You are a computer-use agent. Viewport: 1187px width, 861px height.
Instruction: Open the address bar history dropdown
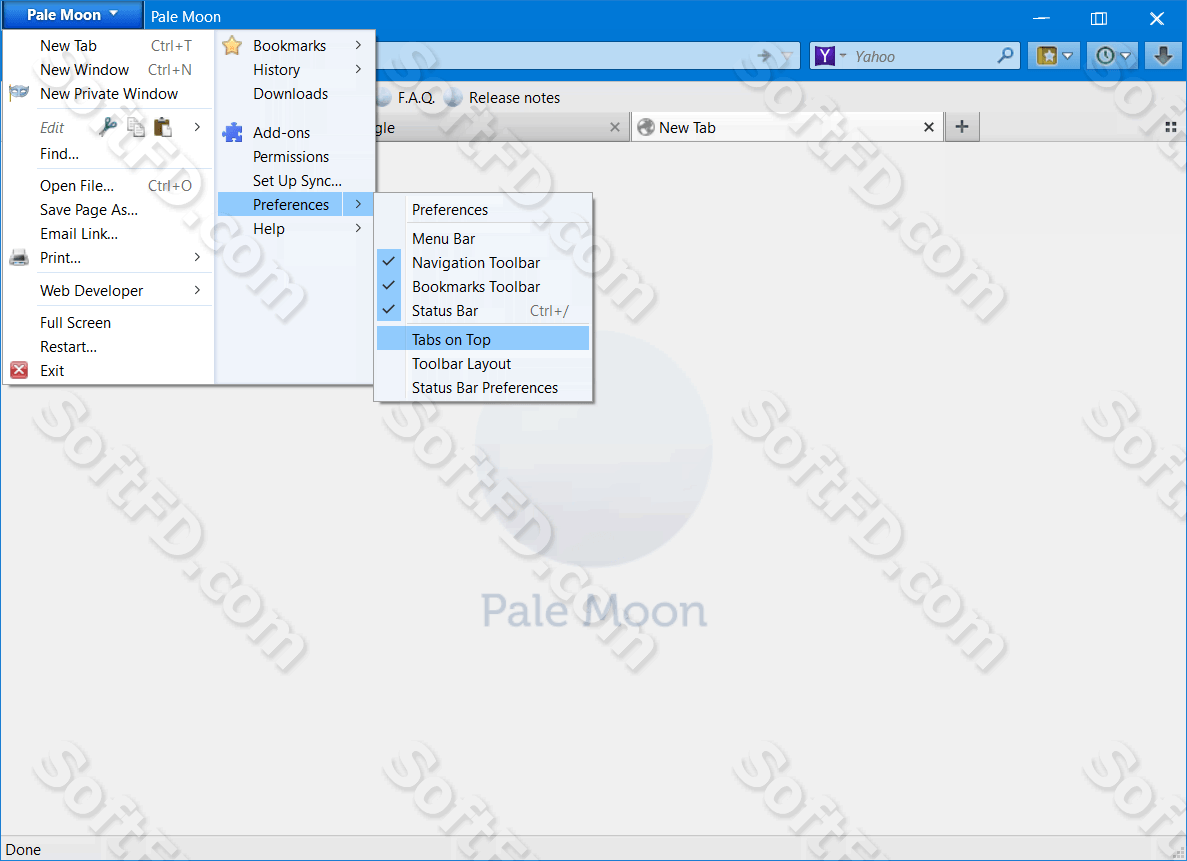(787, 56)
